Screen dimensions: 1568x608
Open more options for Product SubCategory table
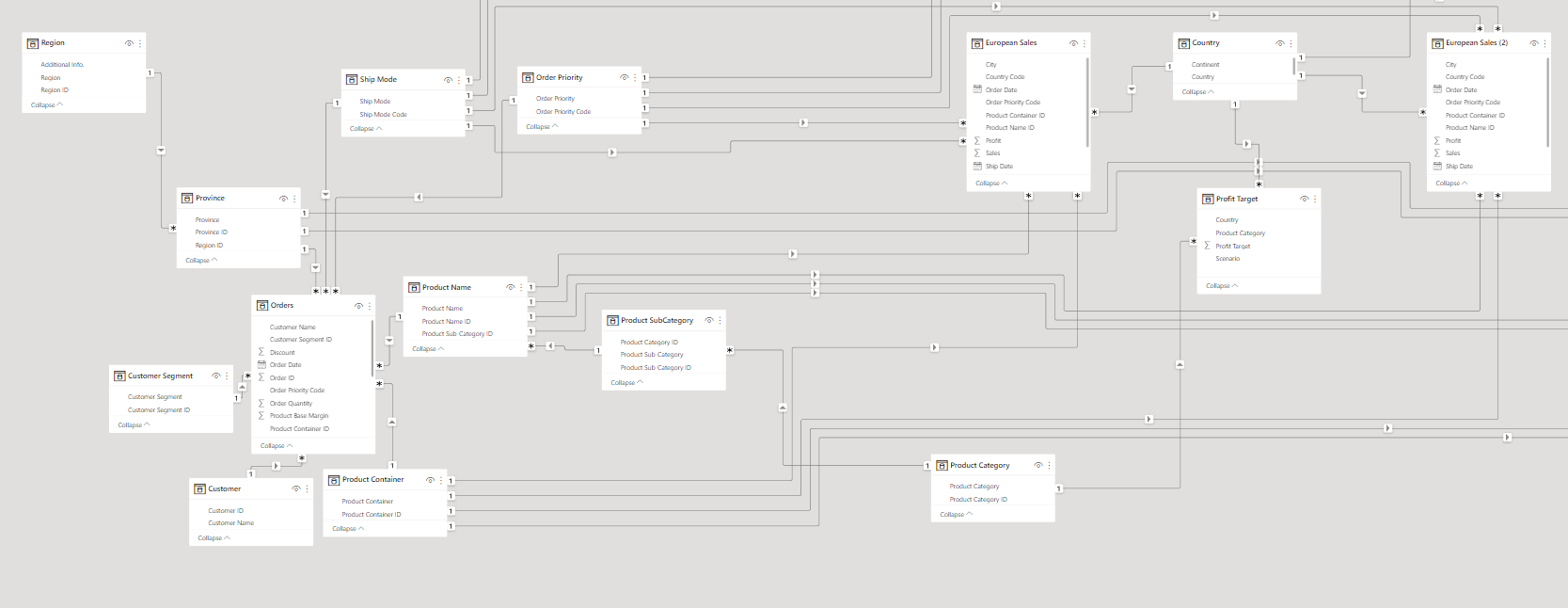721,321
